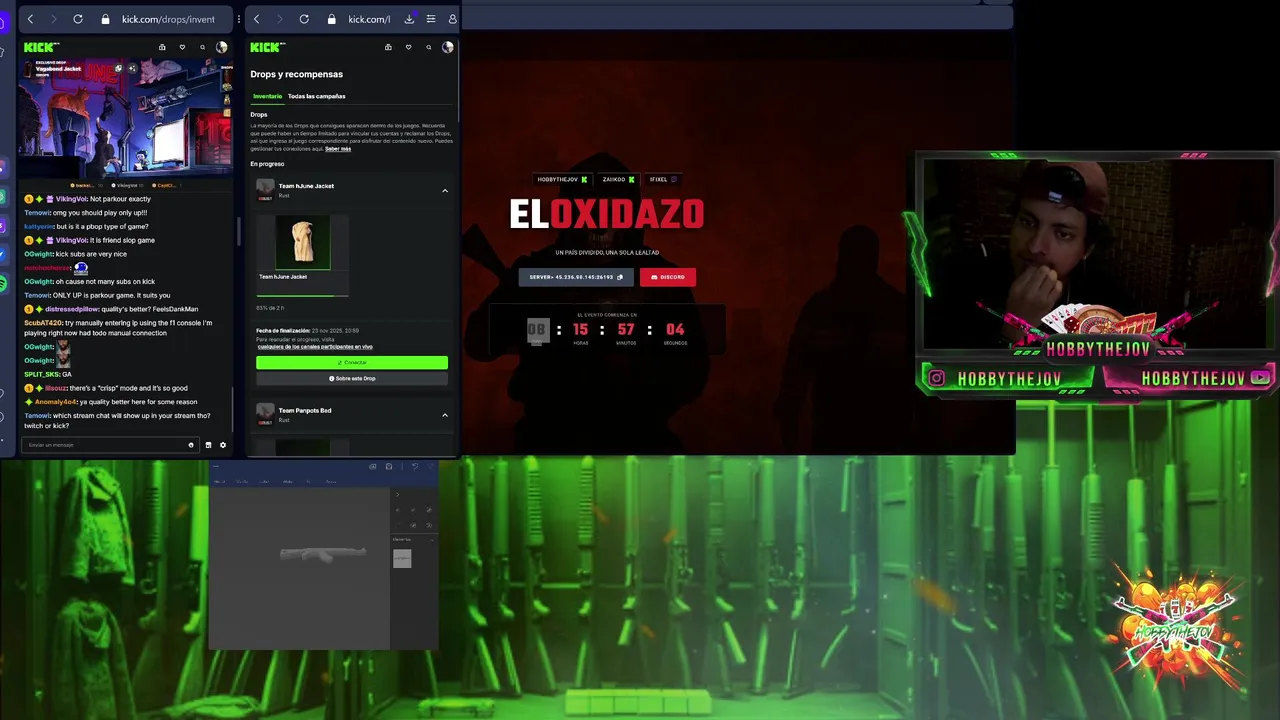The image size is (1280, 720).
Task: Open the Saber más link
Action: coord(338,149)
